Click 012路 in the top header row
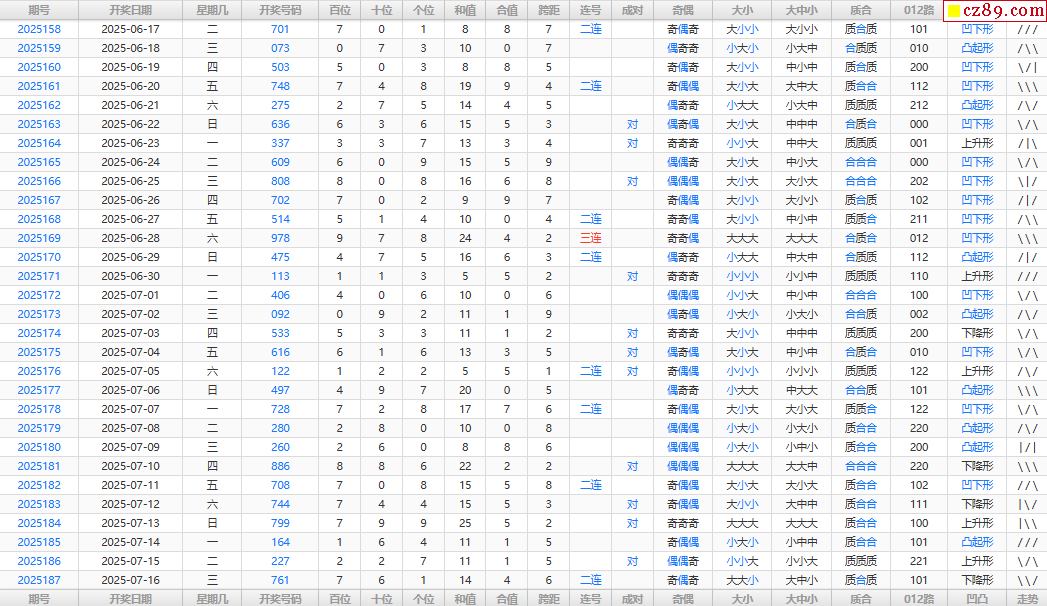This screenshot has width=1047, height=606. [919, 10]
